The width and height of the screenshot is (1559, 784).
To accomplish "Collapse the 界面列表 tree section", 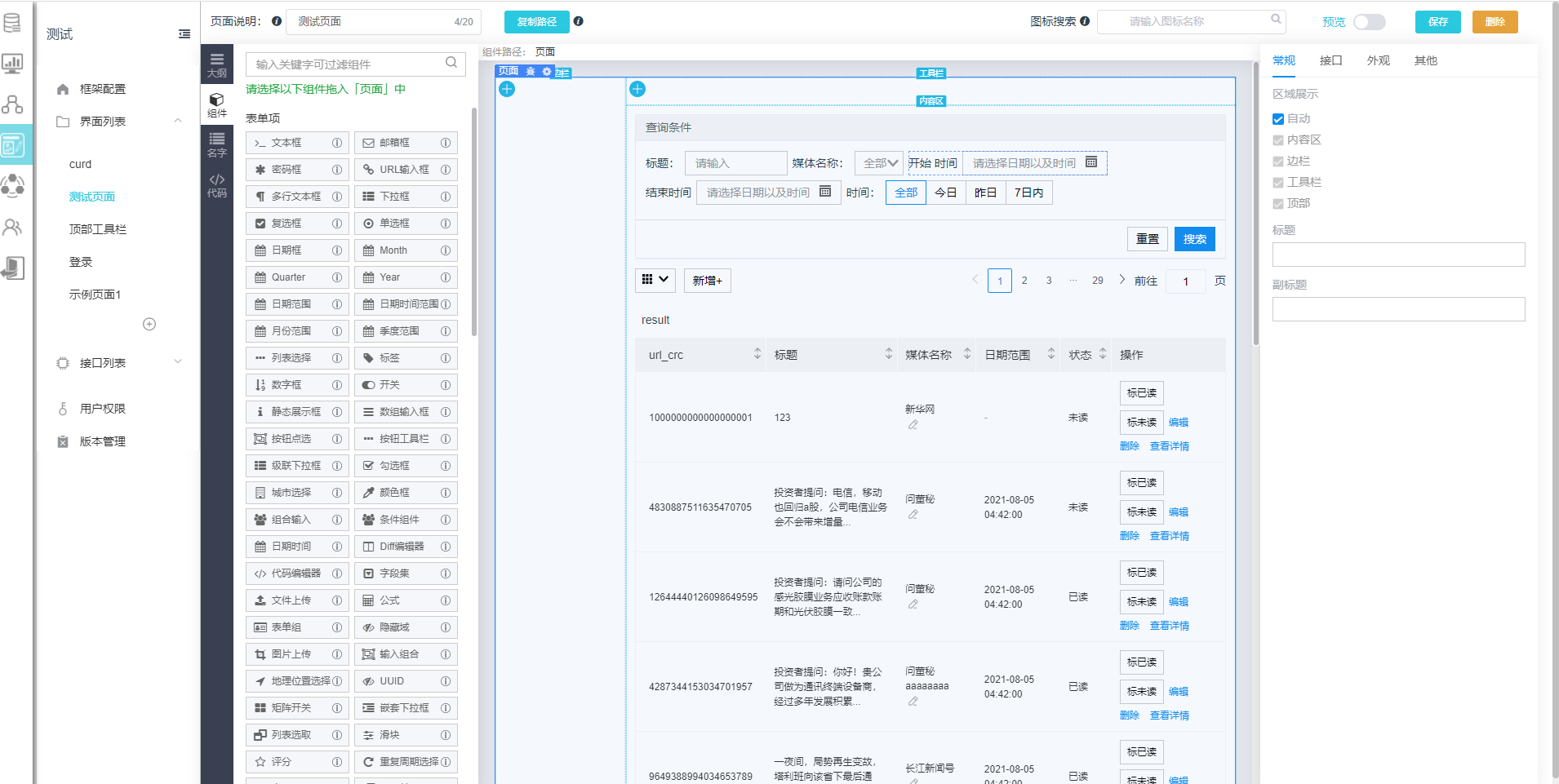I will coord(178,121).
